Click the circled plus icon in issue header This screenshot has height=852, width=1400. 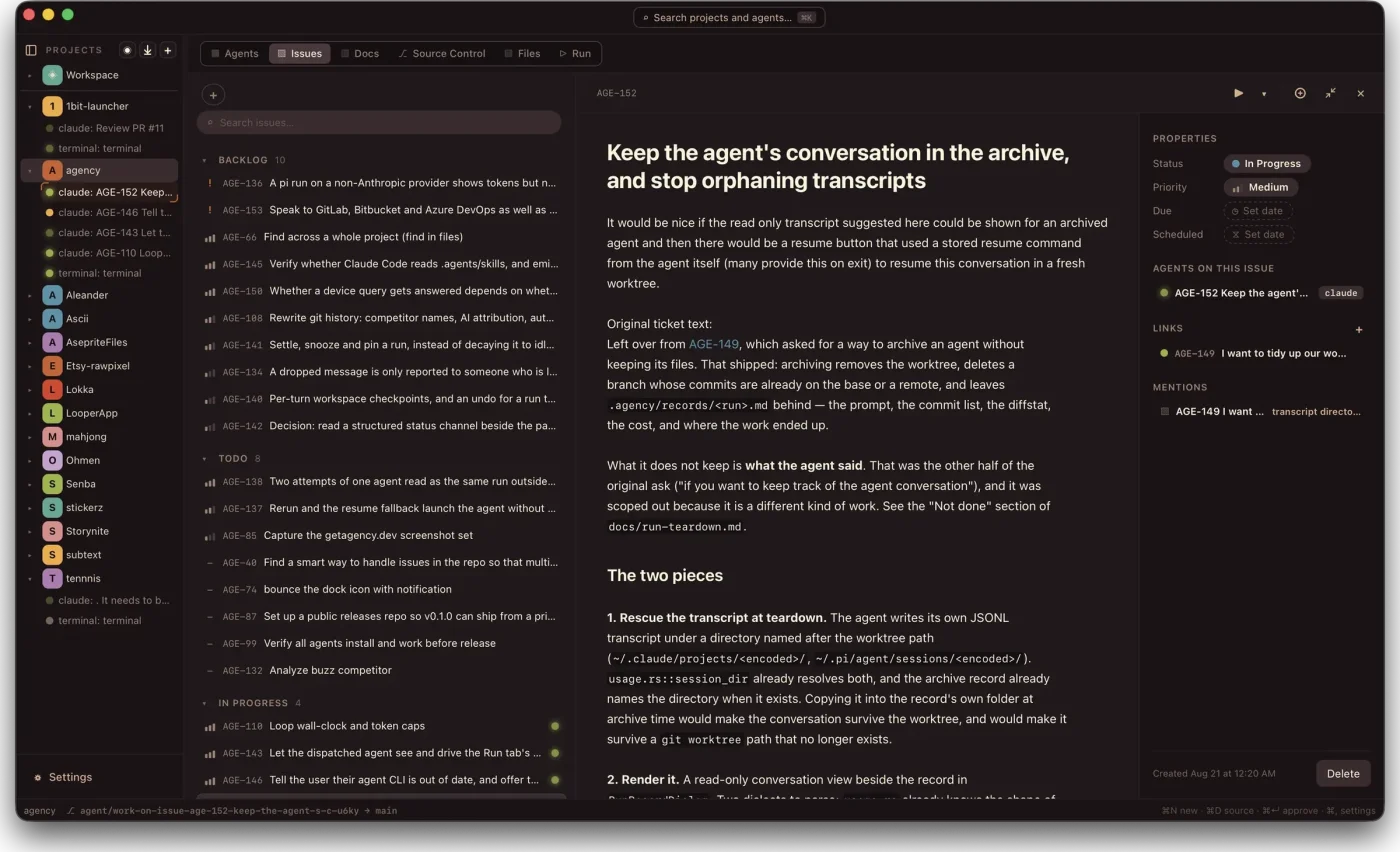pyautogui.click(x=1300, y=93)
